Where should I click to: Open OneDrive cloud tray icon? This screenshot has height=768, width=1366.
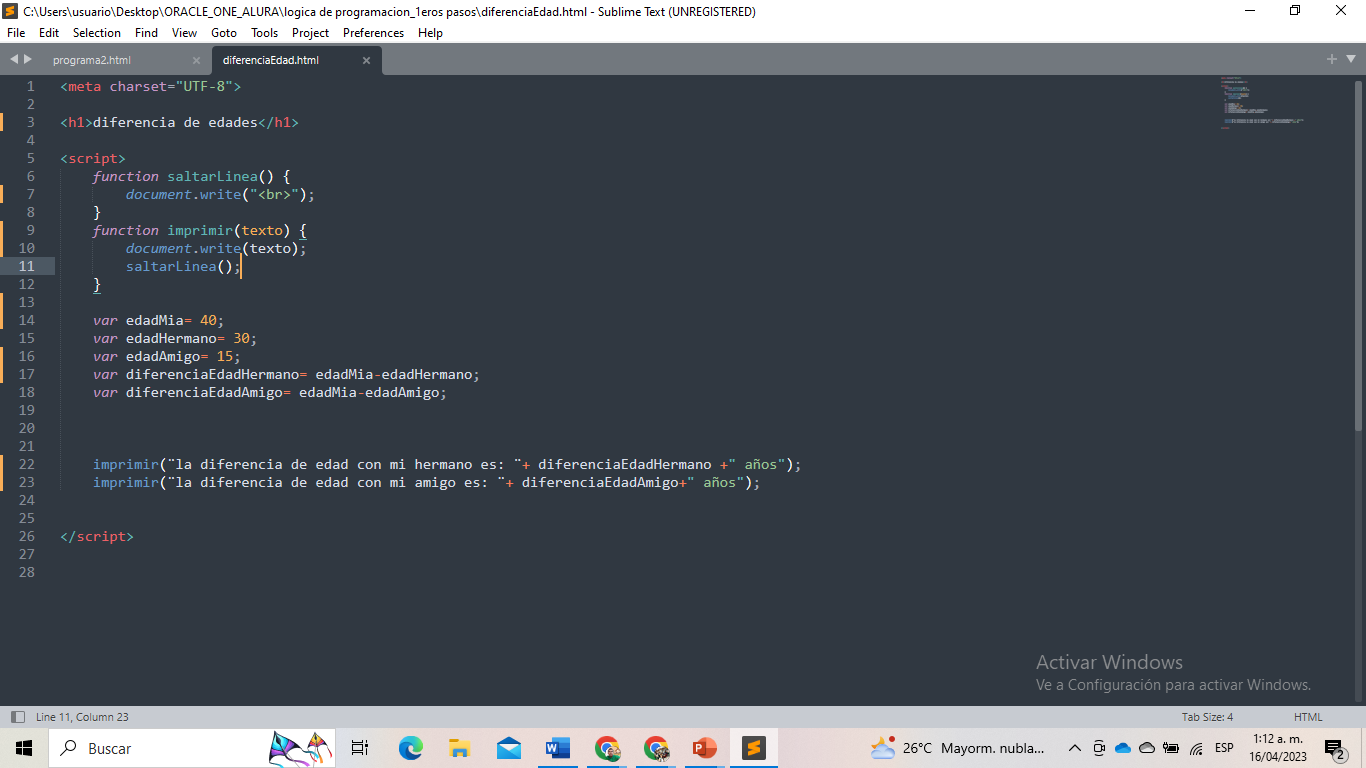click(x=1123, y=748)
